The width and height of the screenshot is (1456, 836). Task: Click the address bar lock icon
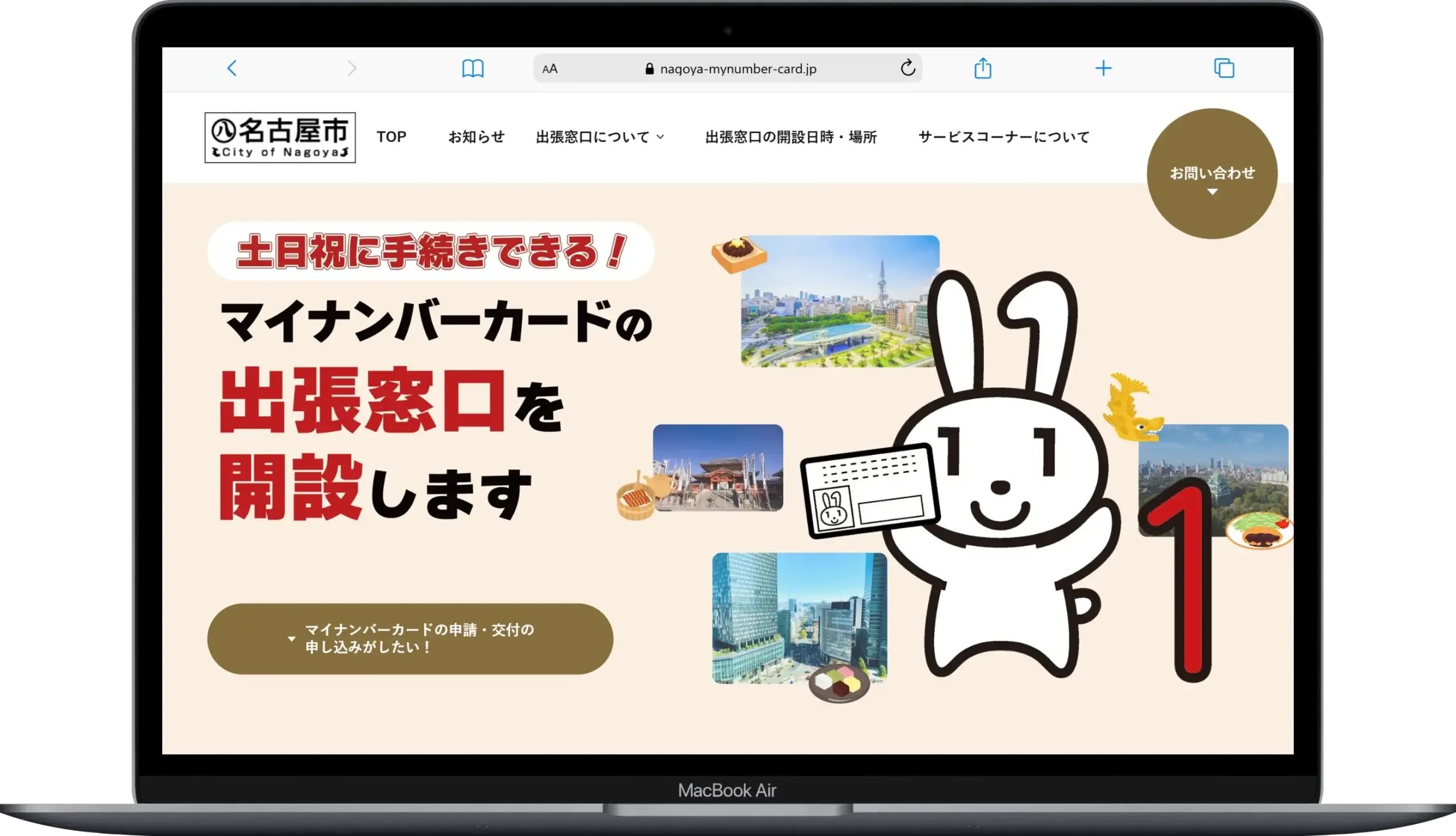click(x=650, y=69)
